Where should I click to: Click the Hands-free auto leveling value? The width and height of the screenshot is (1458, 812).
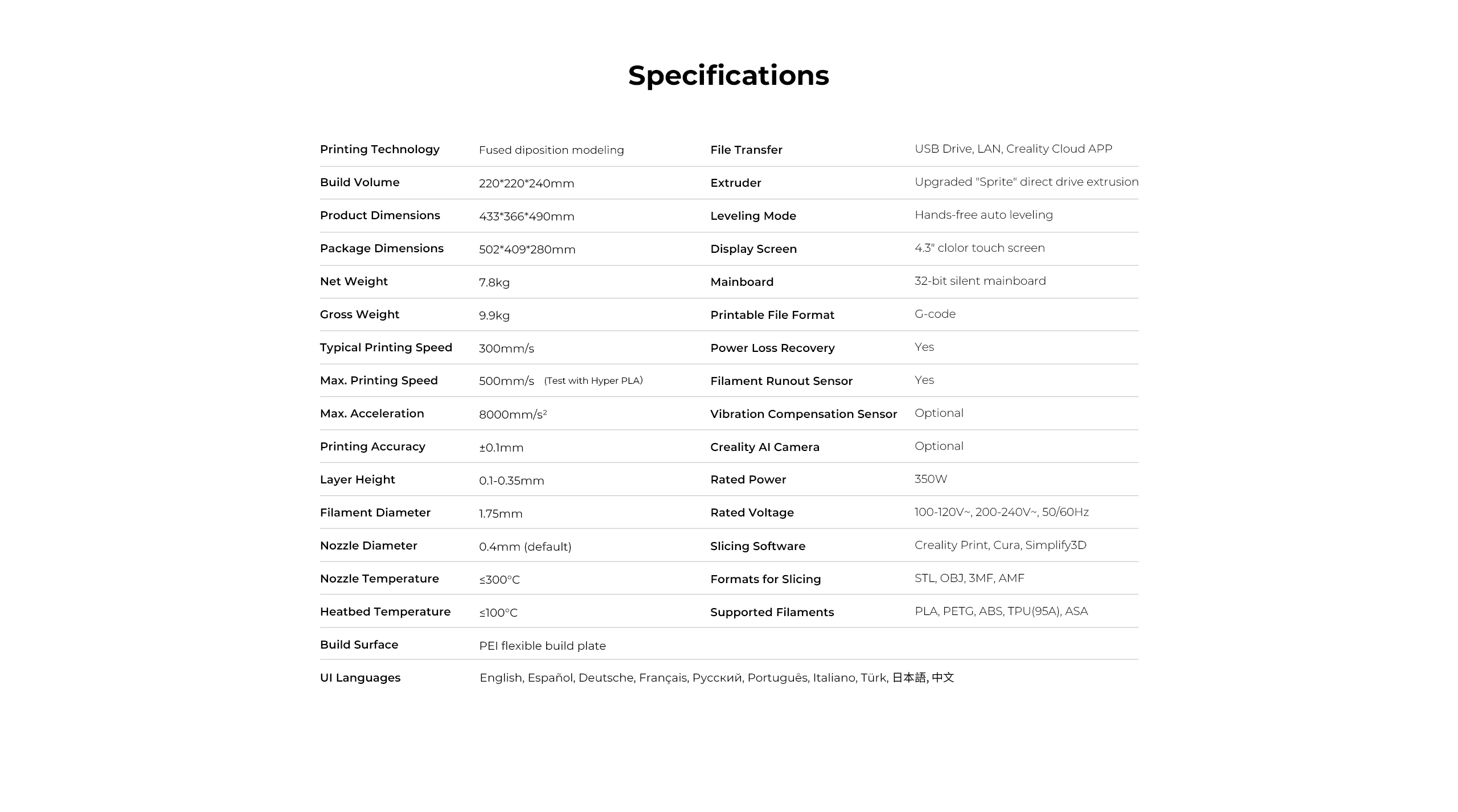coord(984,215)
